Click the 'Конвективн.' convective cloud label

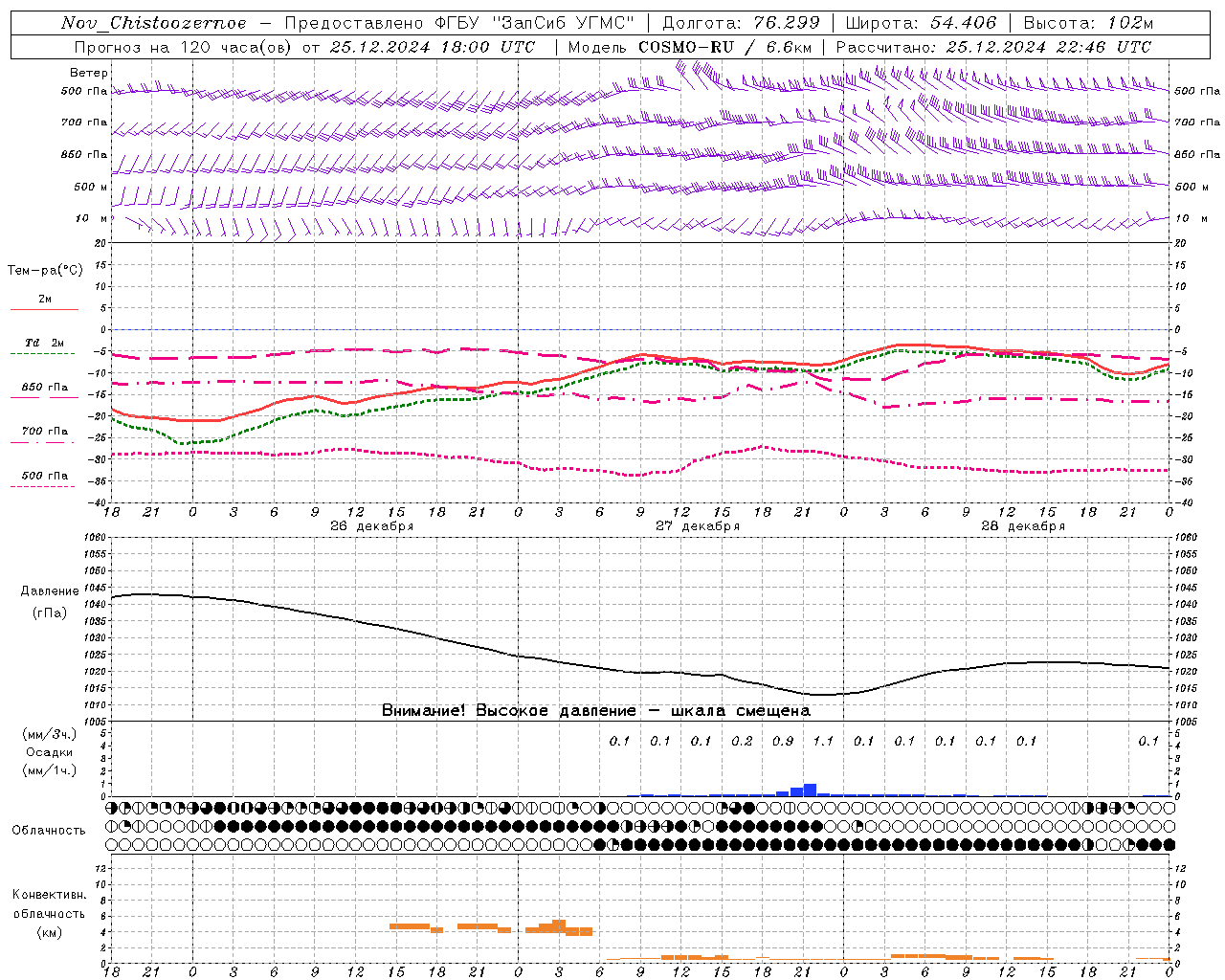pos(49,895)
